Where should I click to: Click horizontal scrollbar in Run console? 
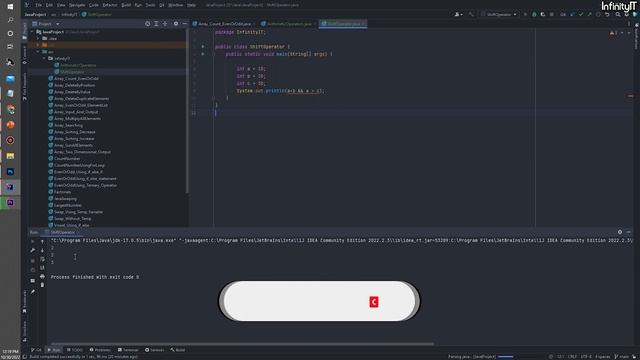242,344
